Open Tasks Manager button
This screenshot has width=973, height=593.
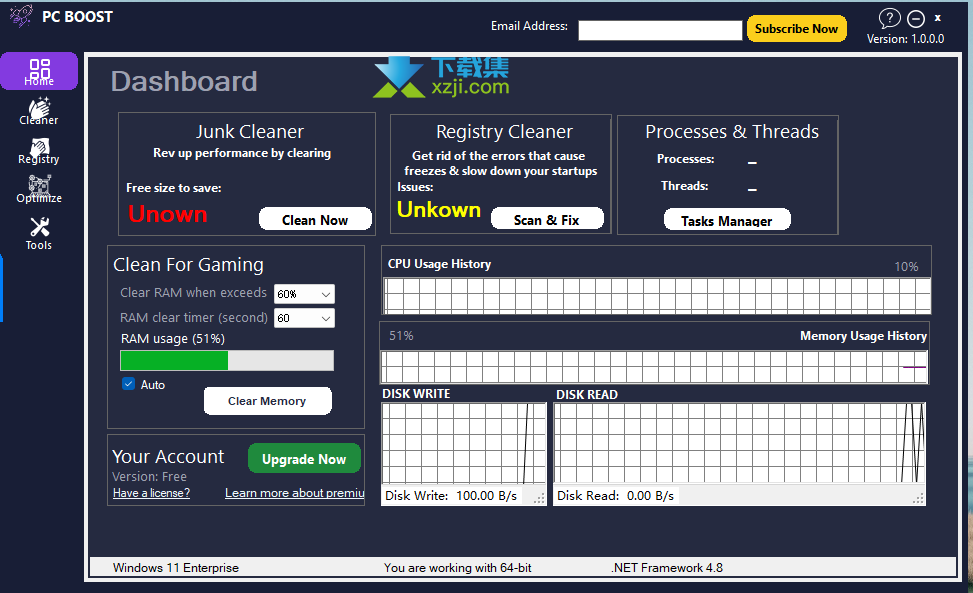[727, 220]
